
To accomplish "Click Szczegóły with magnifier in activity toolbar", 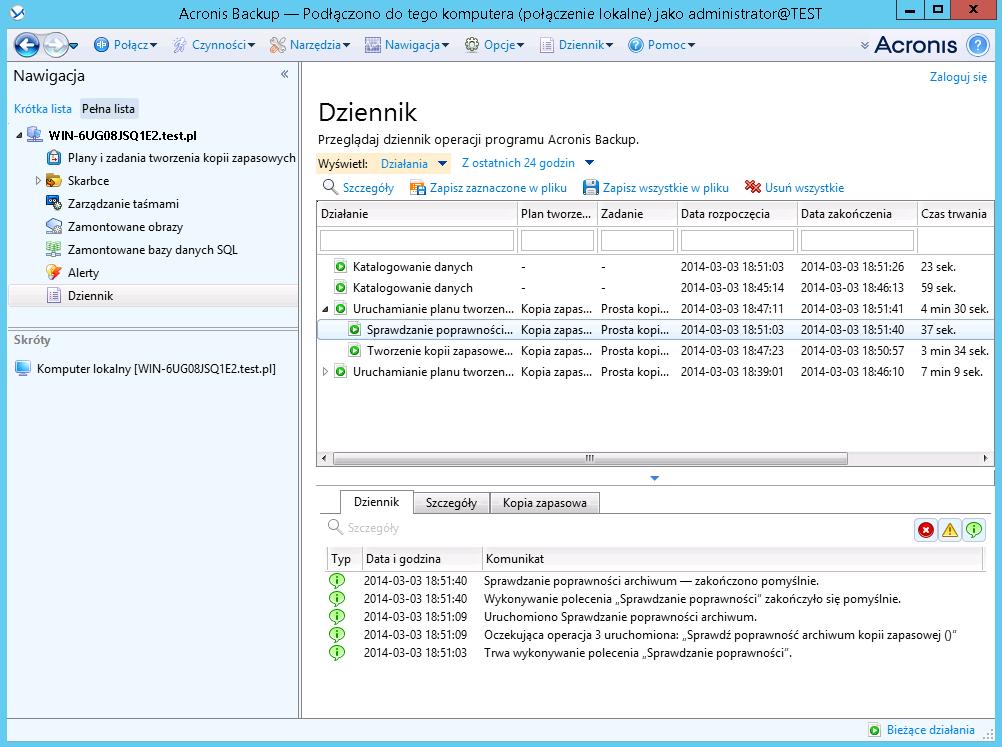I will pyautogui.click(x=358, y=187).
